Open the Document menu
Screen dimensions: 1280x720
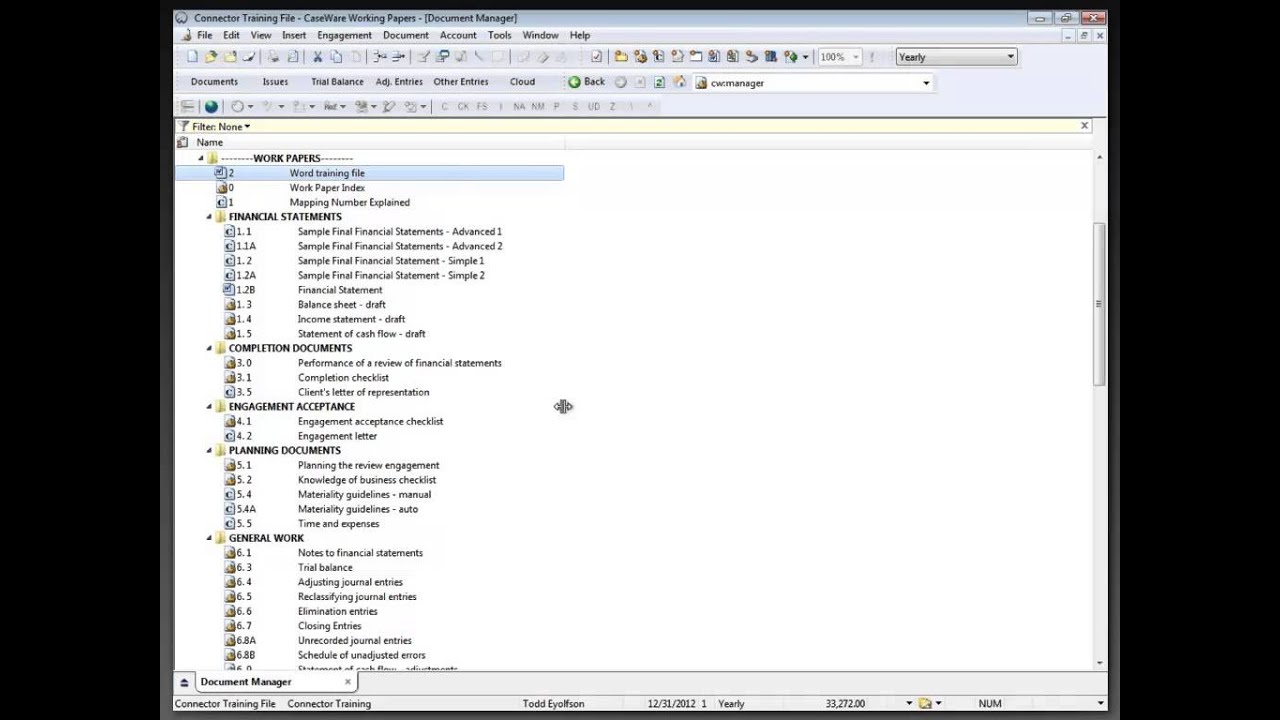pos(406,35)
